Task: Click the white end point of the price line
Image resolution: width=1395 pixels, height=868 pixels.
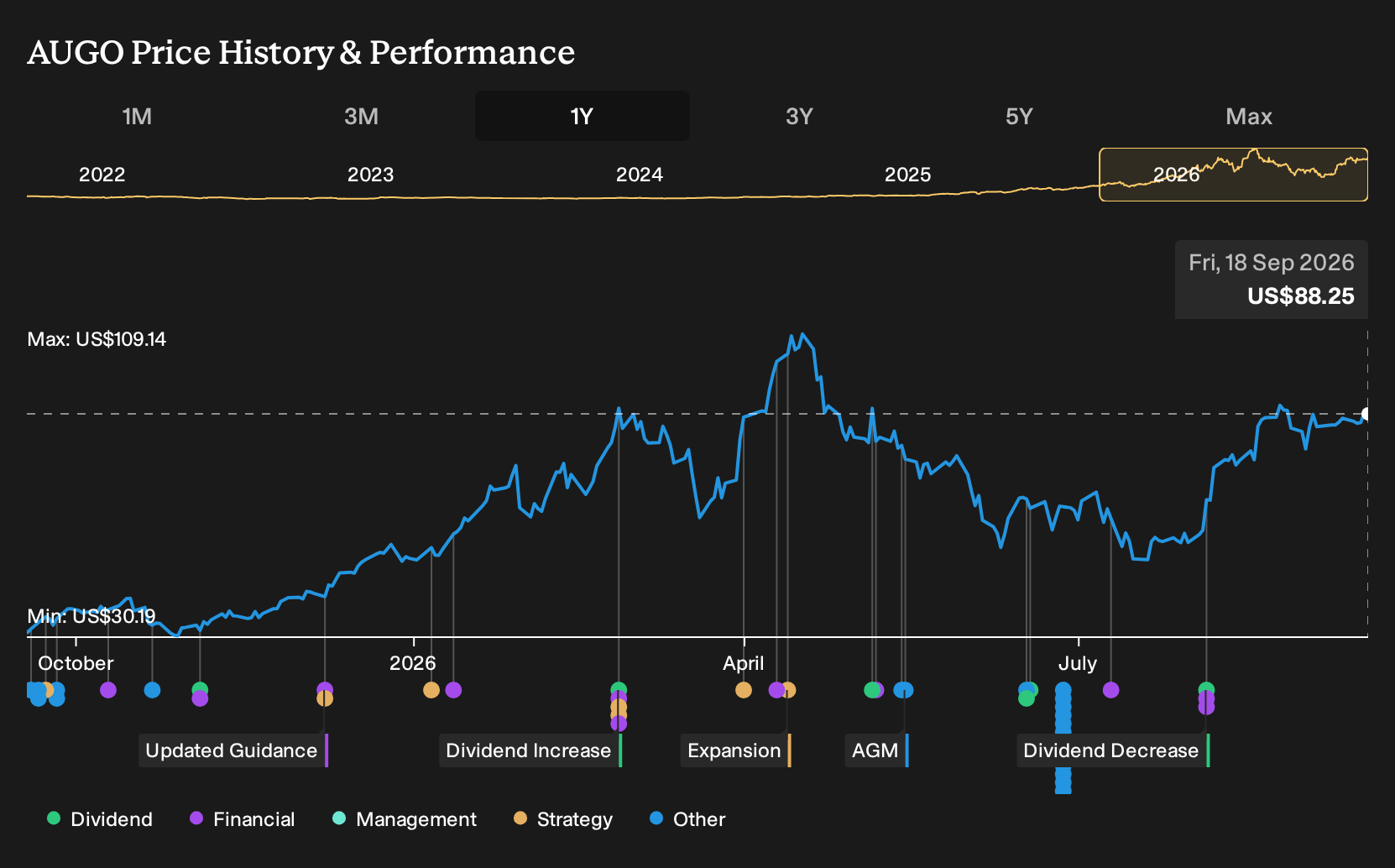Action: tap(1366, 414)
